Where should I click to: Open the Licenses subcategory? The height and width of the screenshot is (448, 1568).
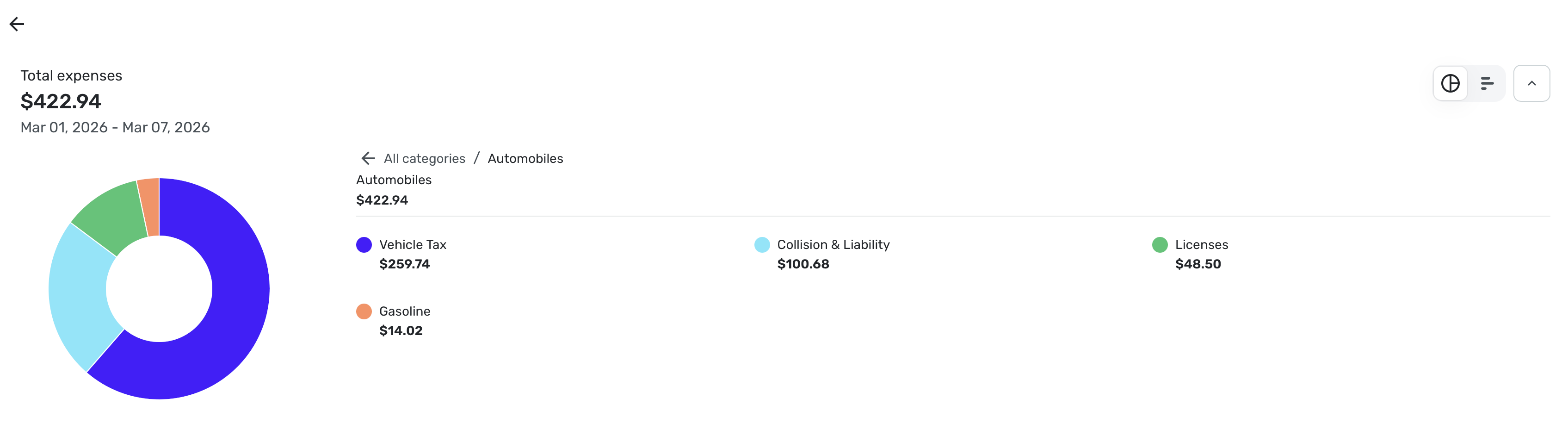(x=1201, y=245)
